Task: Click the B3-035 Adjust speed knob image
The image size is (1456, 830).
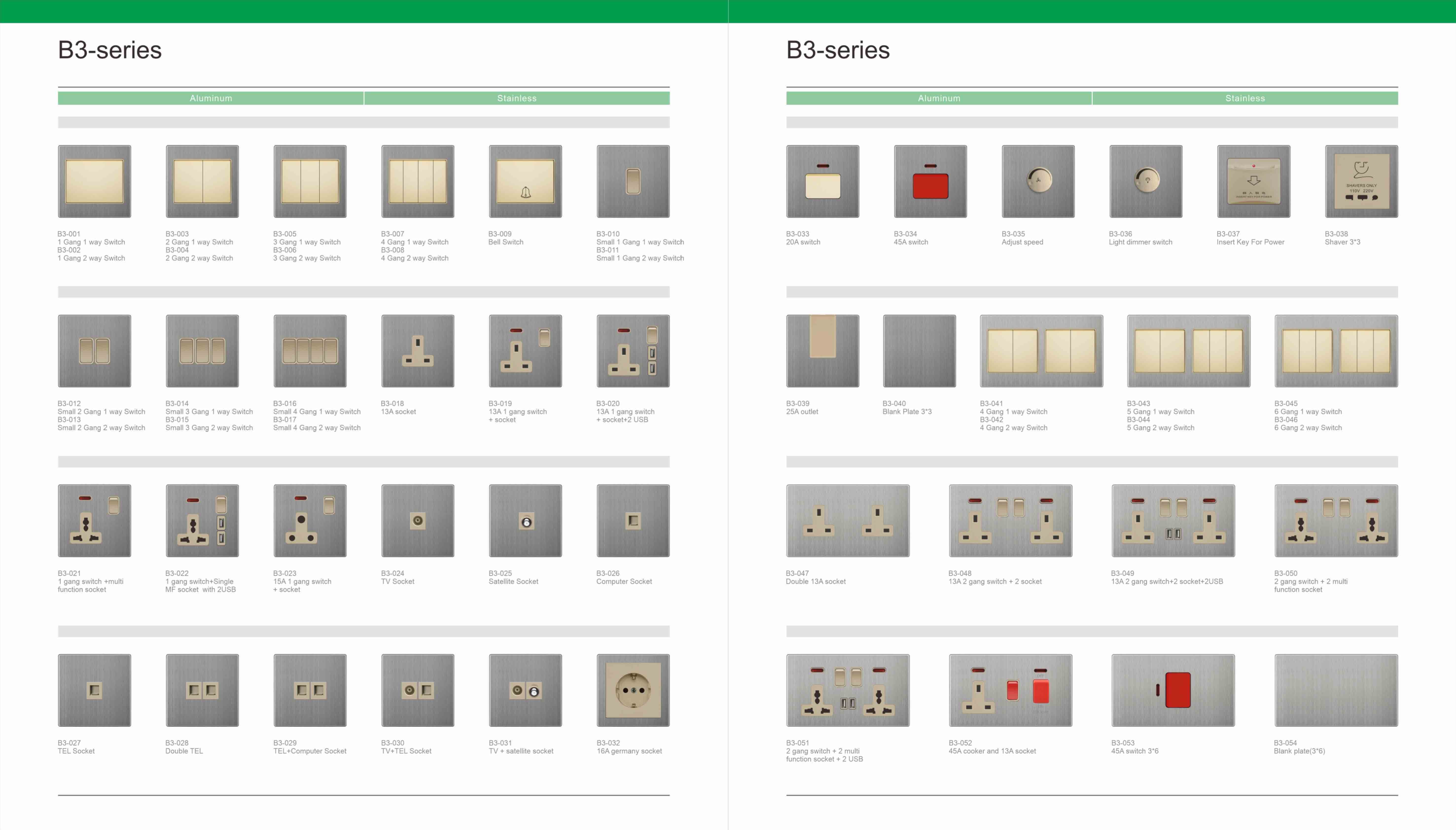Action: [x=1038, y=181]
